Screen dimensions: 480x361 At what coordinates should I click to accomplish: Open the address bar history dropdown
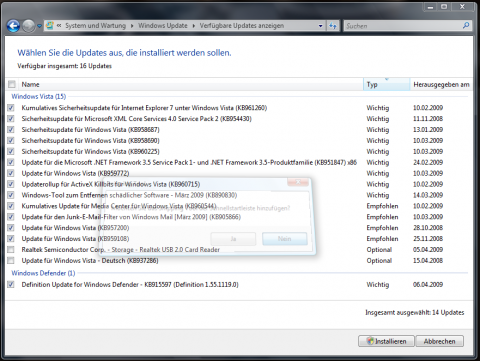pyautogui.click(x=320, y=26)
